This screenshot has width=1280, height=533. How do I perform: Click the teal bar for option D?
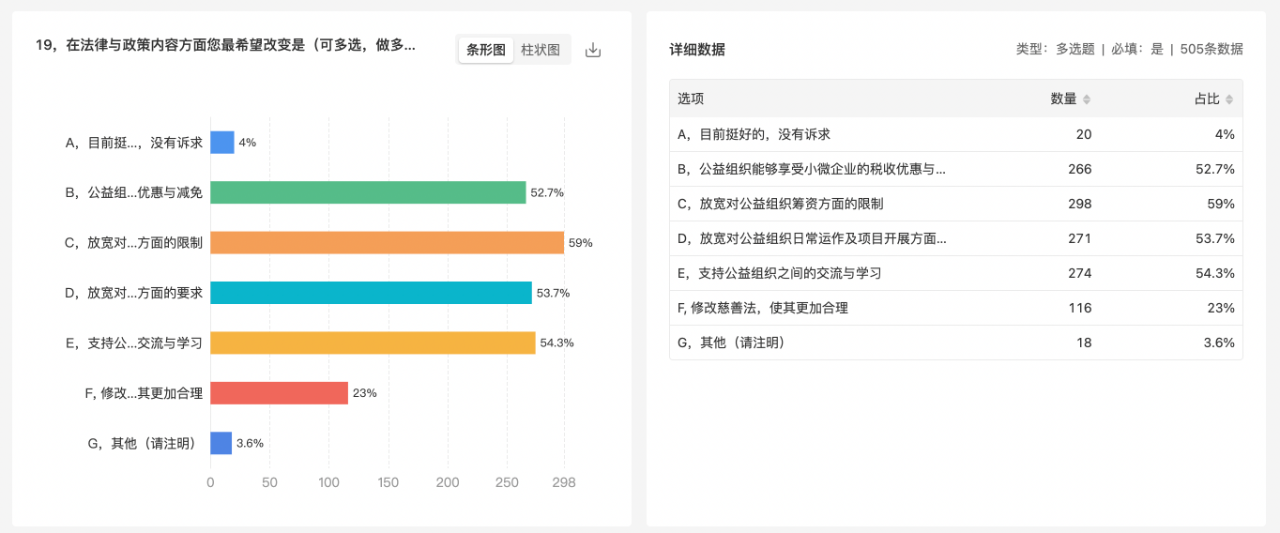click(x=371, y=292)
